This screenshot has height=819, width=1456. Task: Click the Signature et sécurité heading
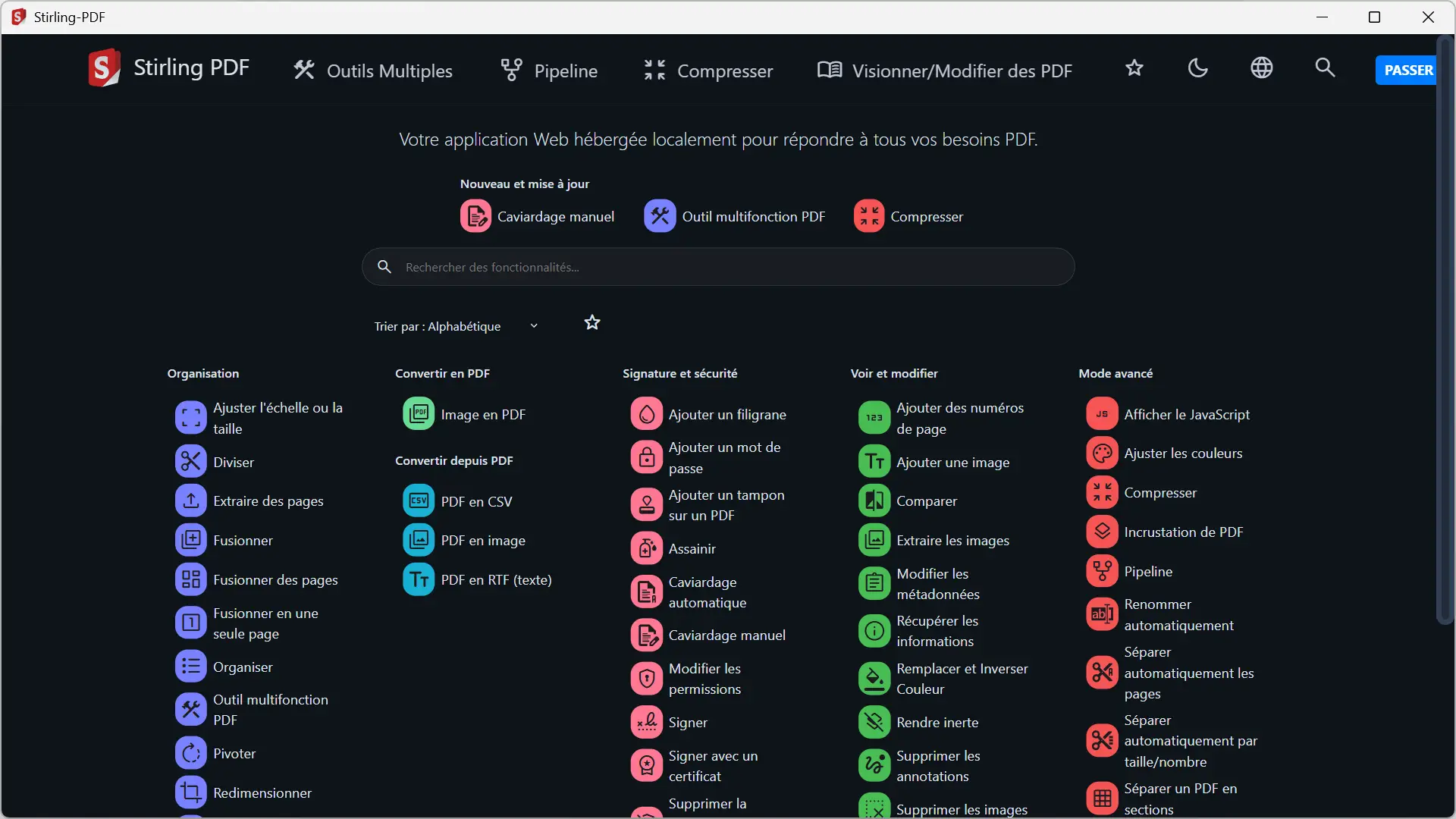tap(679, 373)
